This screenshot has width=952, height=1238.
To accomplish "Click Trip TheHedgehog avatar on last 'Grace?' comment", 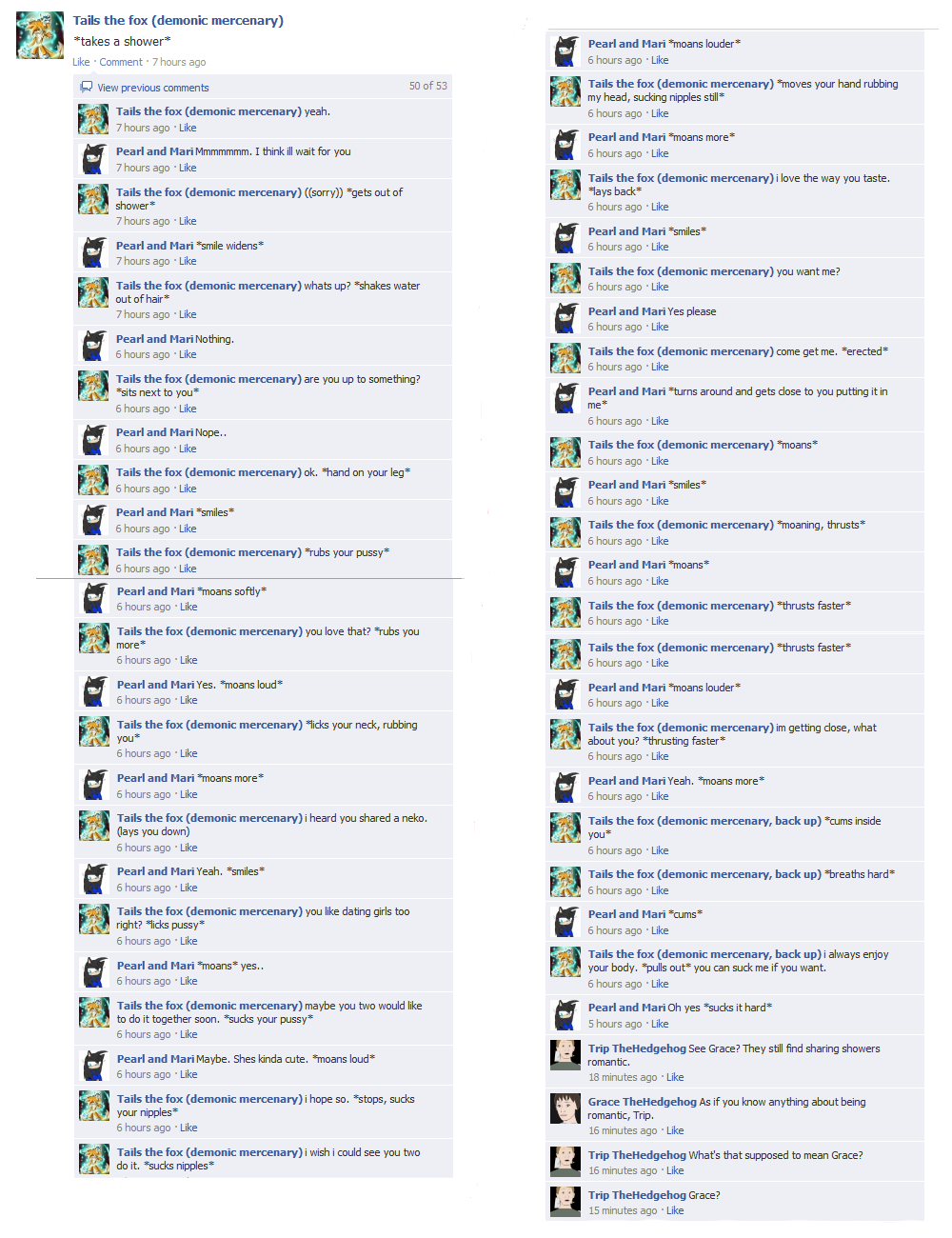I will click(x=565, y=1203).
